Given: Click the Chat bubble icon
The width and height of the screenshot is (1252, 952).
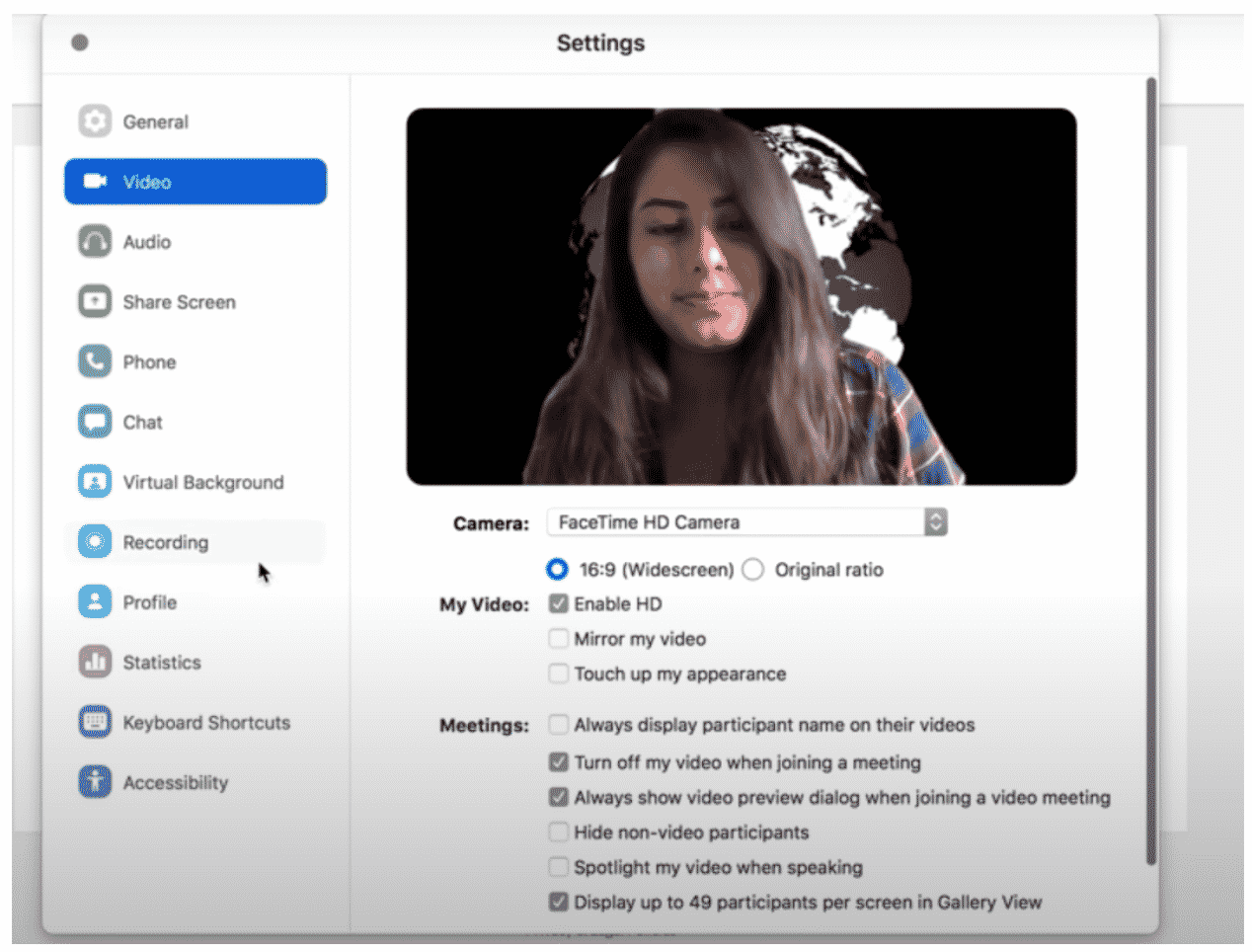Looking at the screenshot, I should pos(95,423).
